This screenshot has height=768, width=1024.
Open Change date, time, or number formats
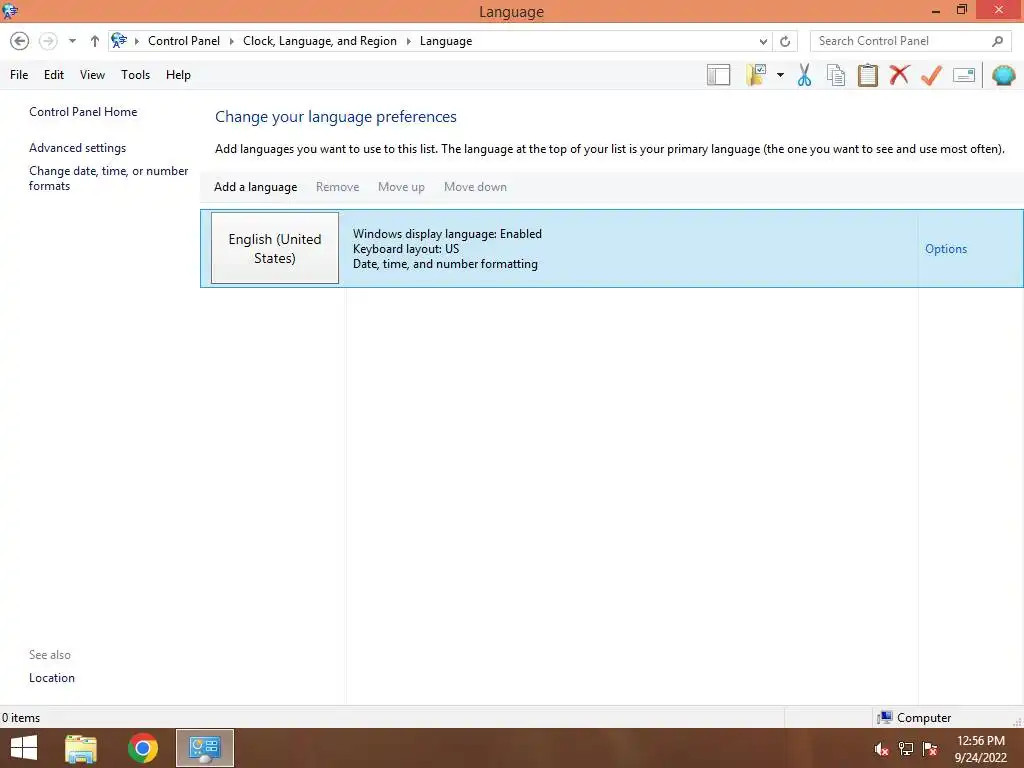pos(108,178)
